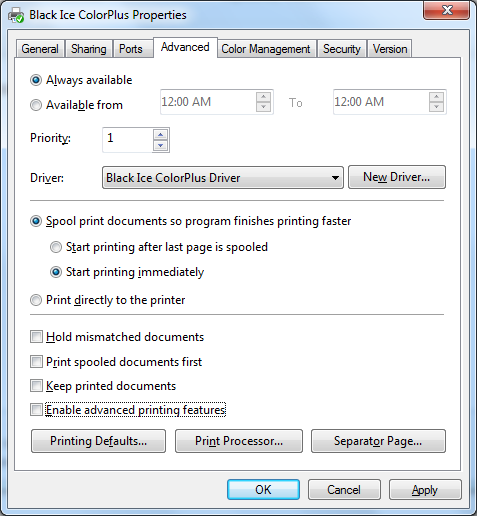The width and height of the screenshot is (477, 516).
Task: Click the Separator Page... button
Action: pyautogui.click(x=378, y=441)
